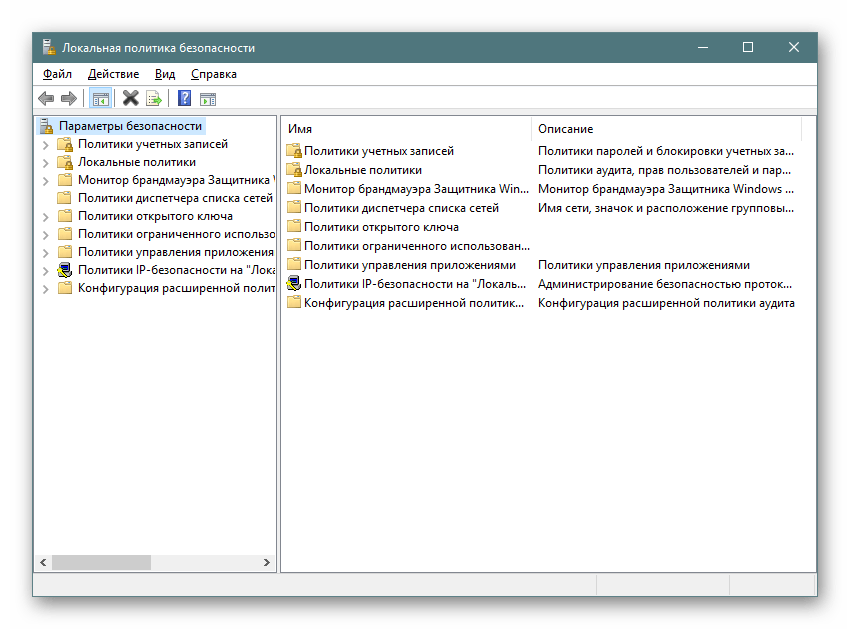Click the Export list toolbar icon

click(154, 98)
